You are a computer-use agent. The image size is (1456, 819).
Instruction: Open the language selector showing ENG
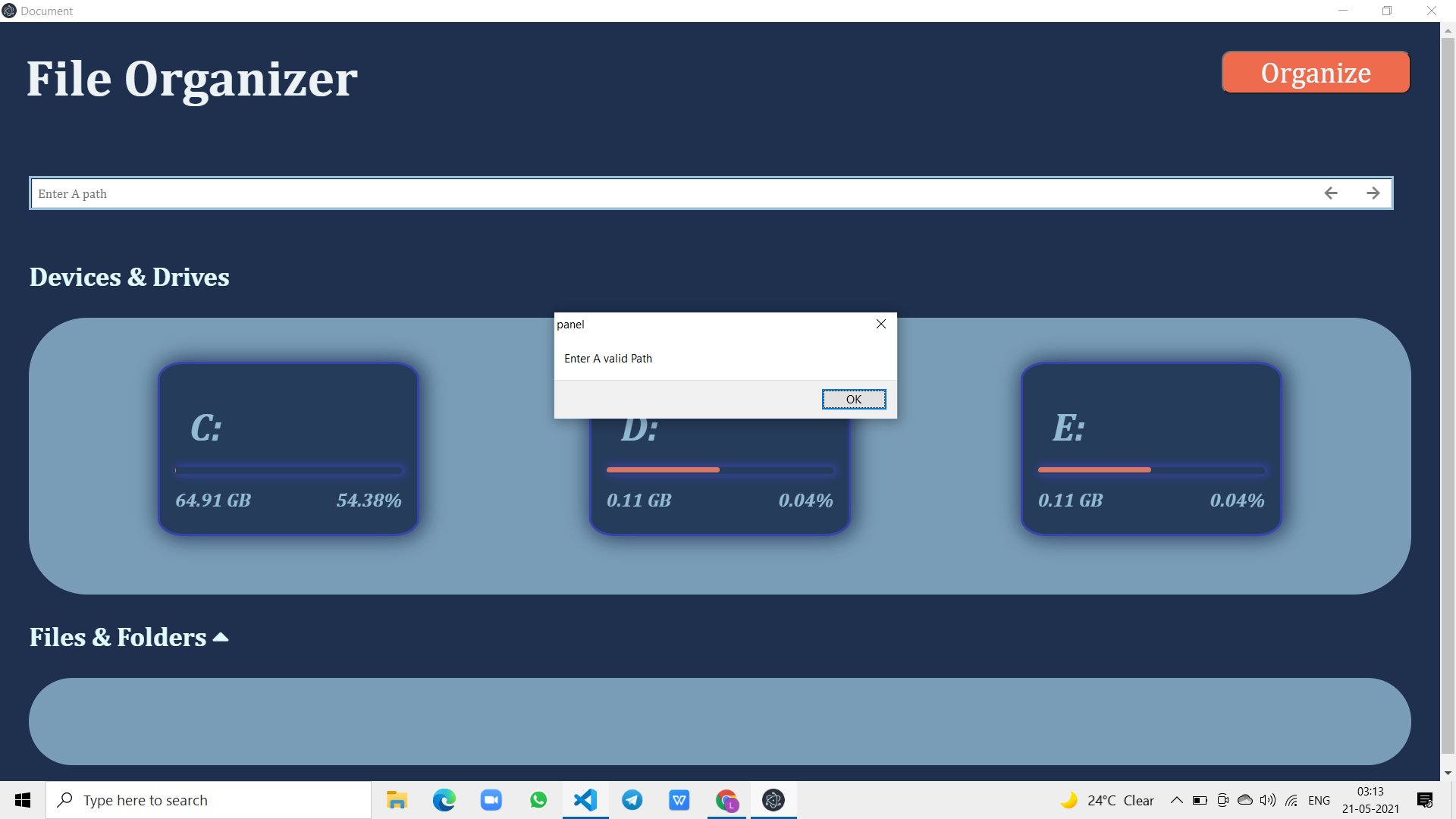(1319, 800)
